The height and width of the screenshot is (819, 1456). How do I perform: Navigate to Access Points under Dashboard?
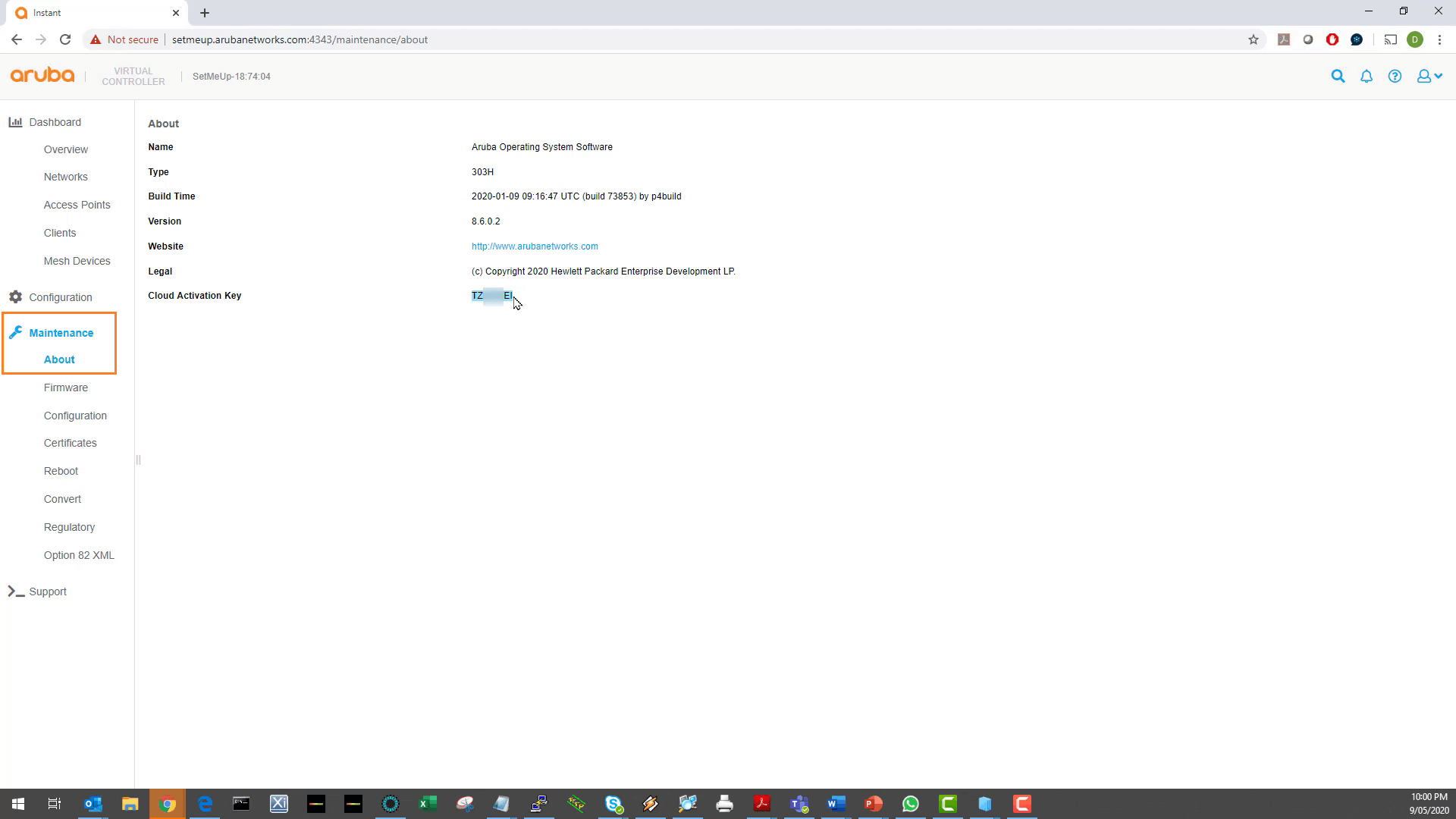77,205
